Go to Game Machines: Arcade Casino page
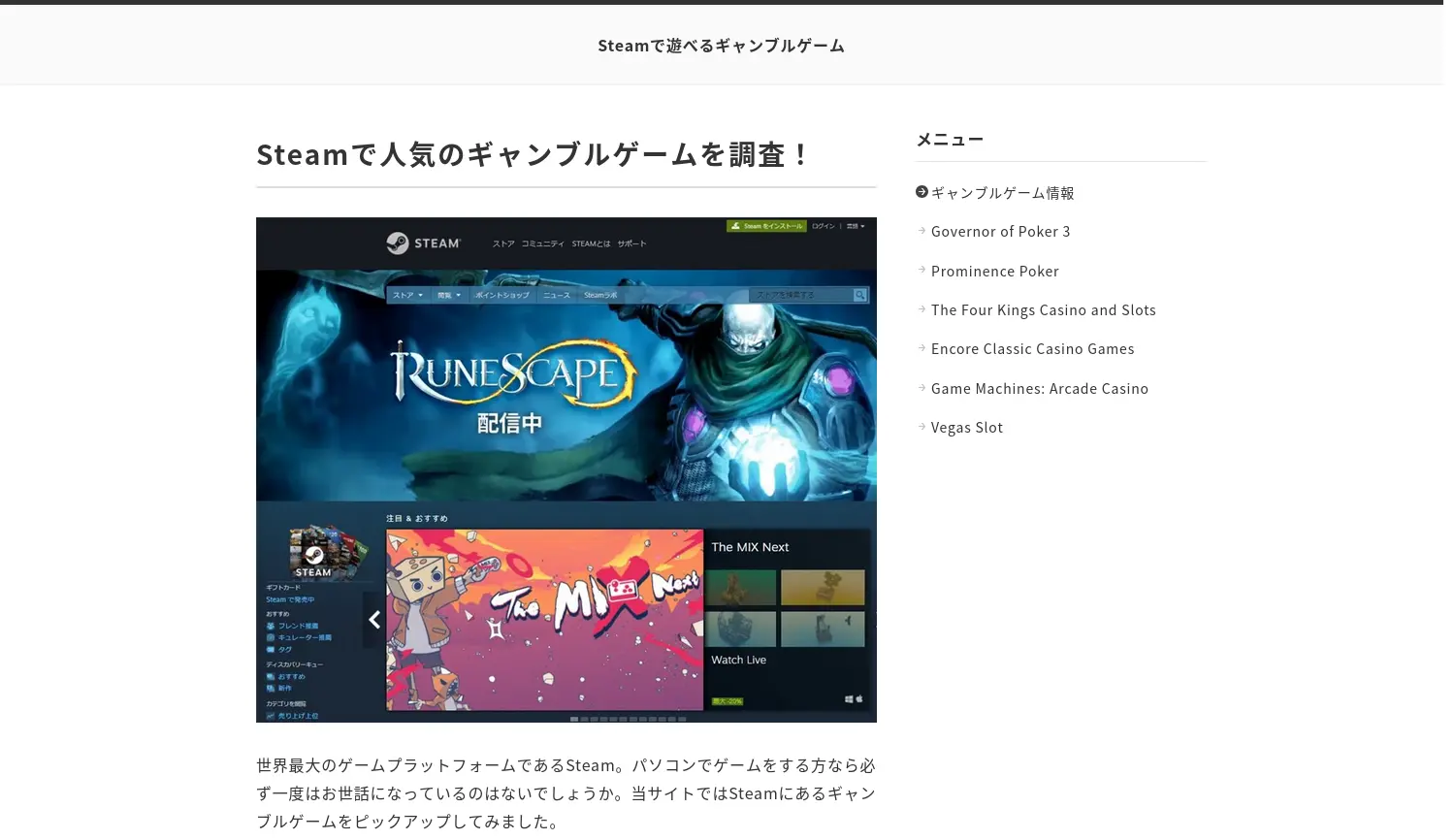The image size is (1455, 840). (1039, 389)
